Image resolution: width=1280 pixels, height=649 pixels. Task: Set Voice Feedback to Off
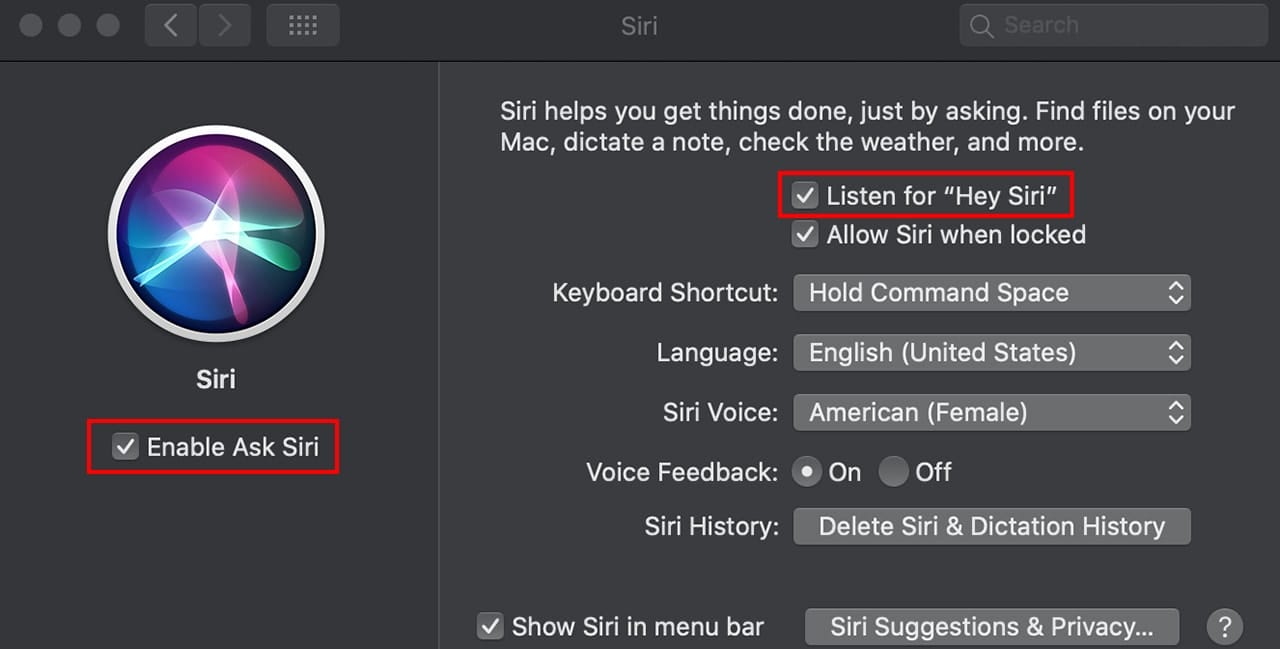click(x=894, y=472)
